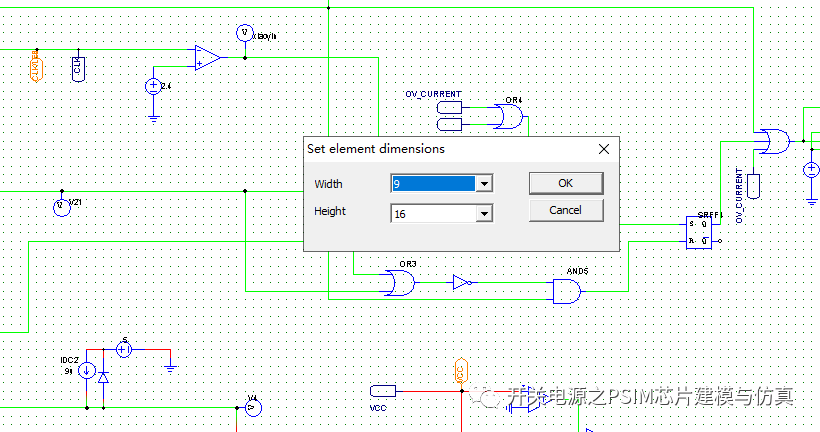This screenshot has width=820, height=432.
Task: Open the Height dropdown arrow
Action: (484, 213)
